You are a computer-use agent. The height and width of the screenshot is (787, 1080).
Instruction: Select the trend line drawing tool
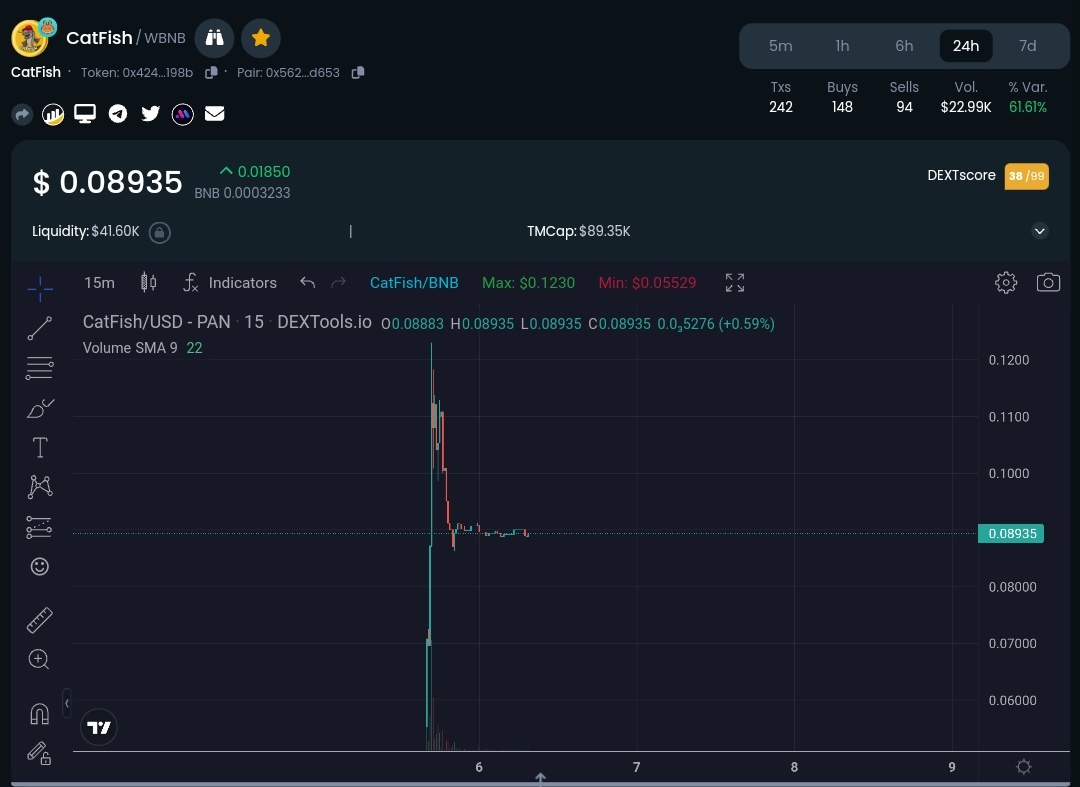pos(40,328)
